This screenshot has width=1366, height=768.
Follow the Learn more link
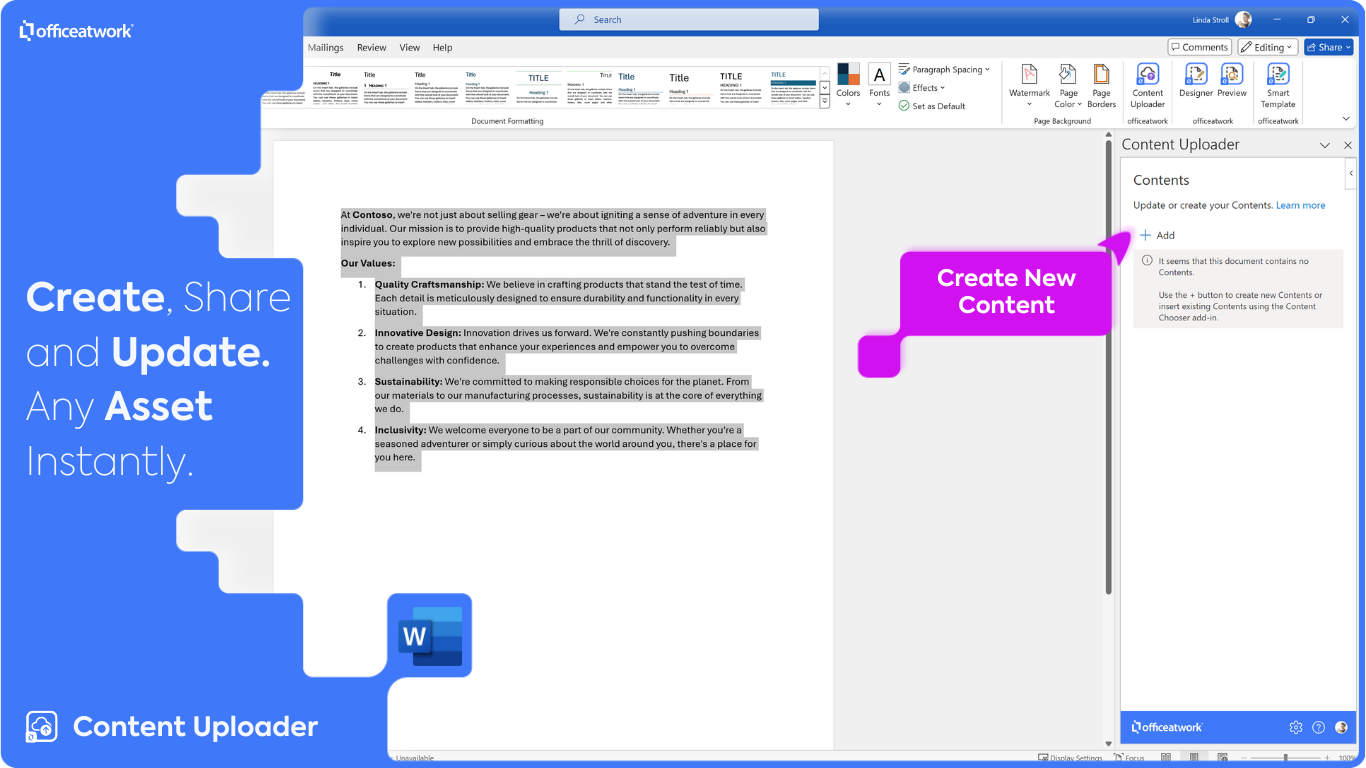coord(1300,205)
